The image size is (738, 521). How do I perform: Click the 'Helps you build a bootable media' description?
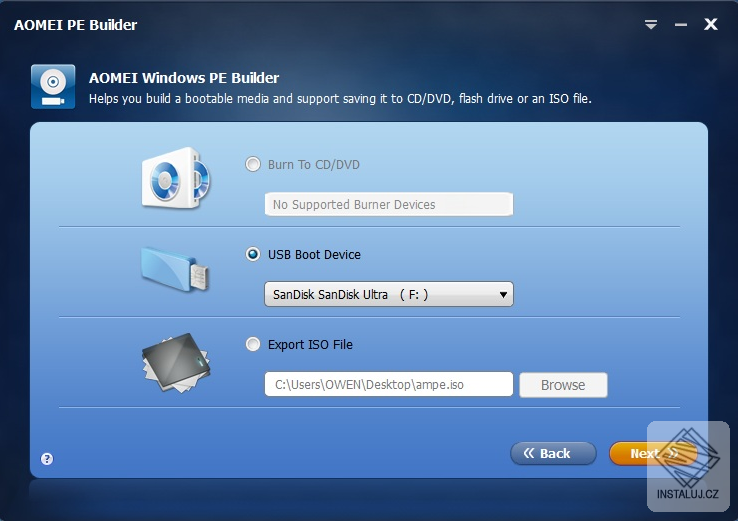tap(340, 99)
